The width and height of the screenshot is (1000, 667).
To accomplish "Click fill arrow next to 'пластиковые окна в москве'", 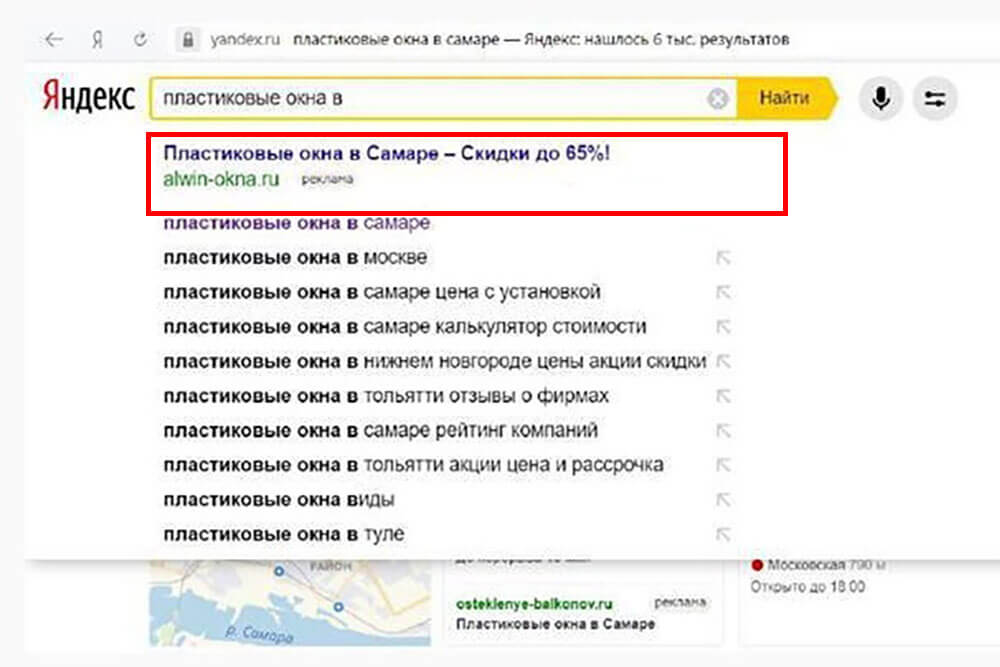I will pos(723,258).
